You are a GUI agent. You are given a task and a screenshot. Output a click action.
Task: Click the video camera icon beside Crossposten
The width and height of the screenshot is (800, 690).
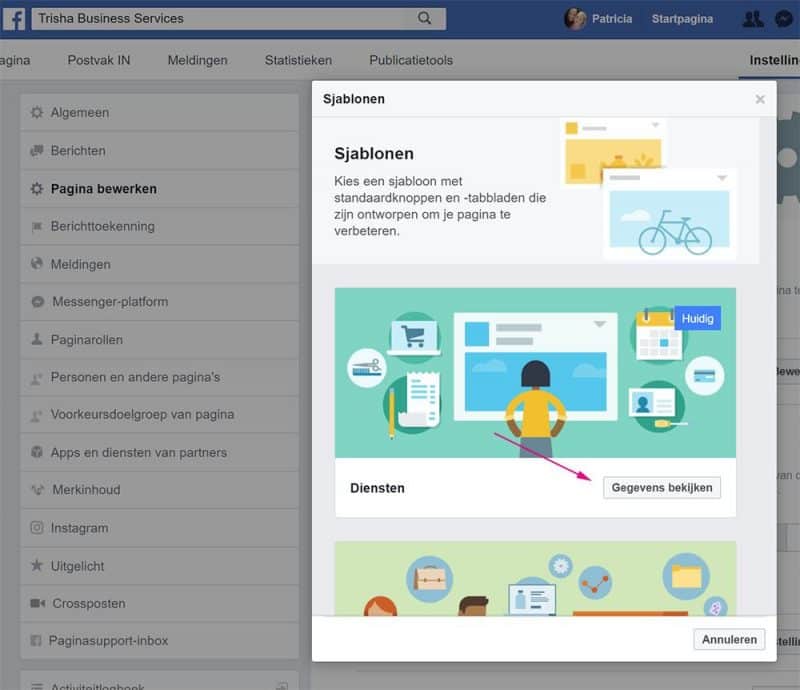(38, 603)
